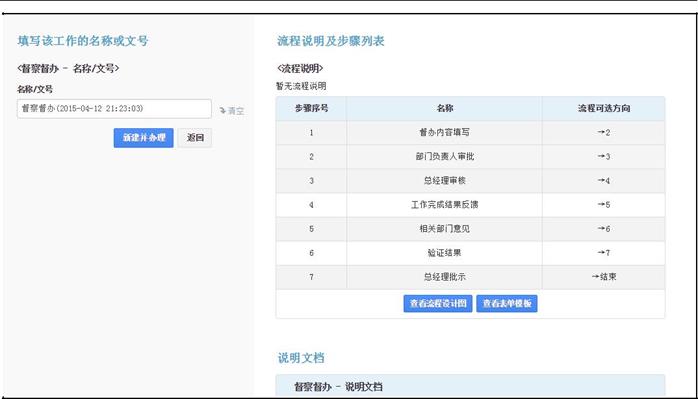
Task: Click the 返回 button
Action: [x=195, y=138]
